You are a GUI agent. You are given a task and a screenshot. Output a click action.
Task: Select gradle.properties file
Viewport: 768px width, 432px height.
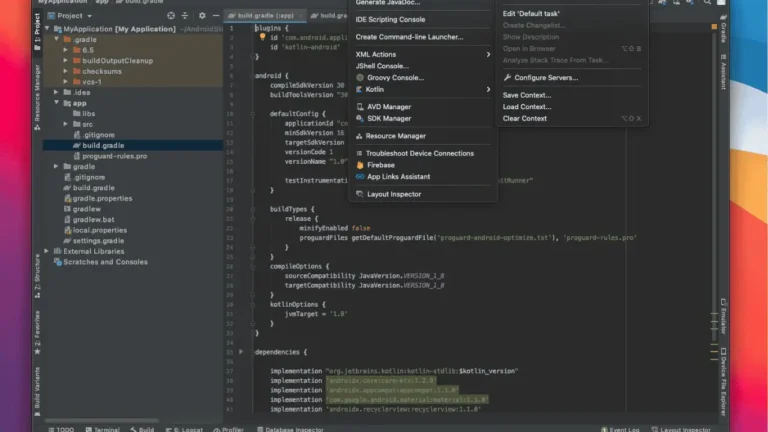pos(98,198)
